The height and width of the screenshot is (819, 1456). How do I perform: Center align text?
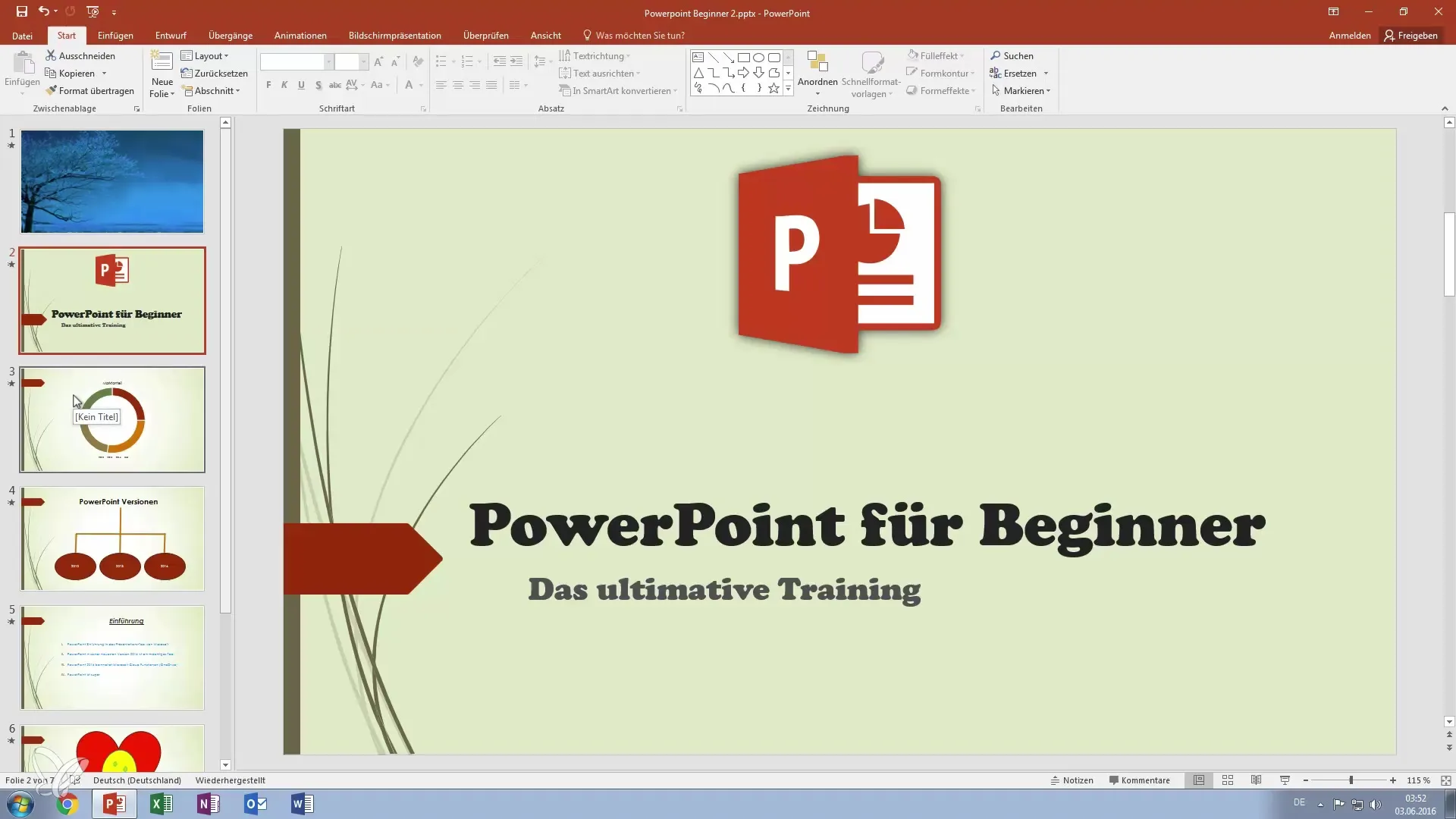click(x=458, y=85)
